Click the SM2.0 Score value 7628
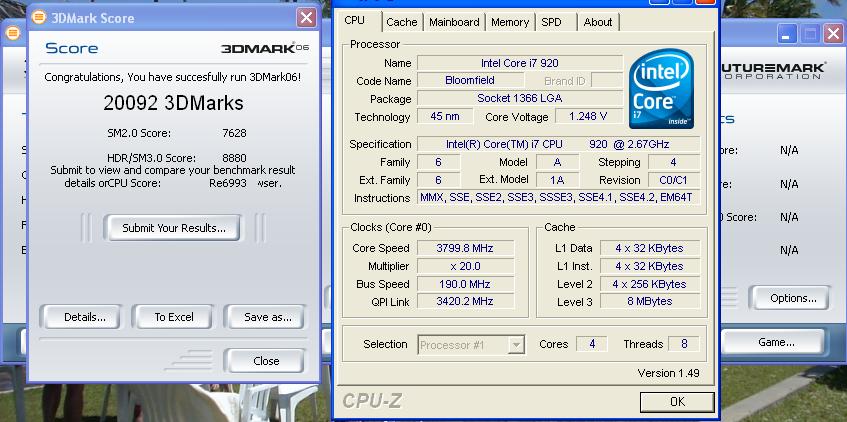The image size is (847, 422). [234, 133]
